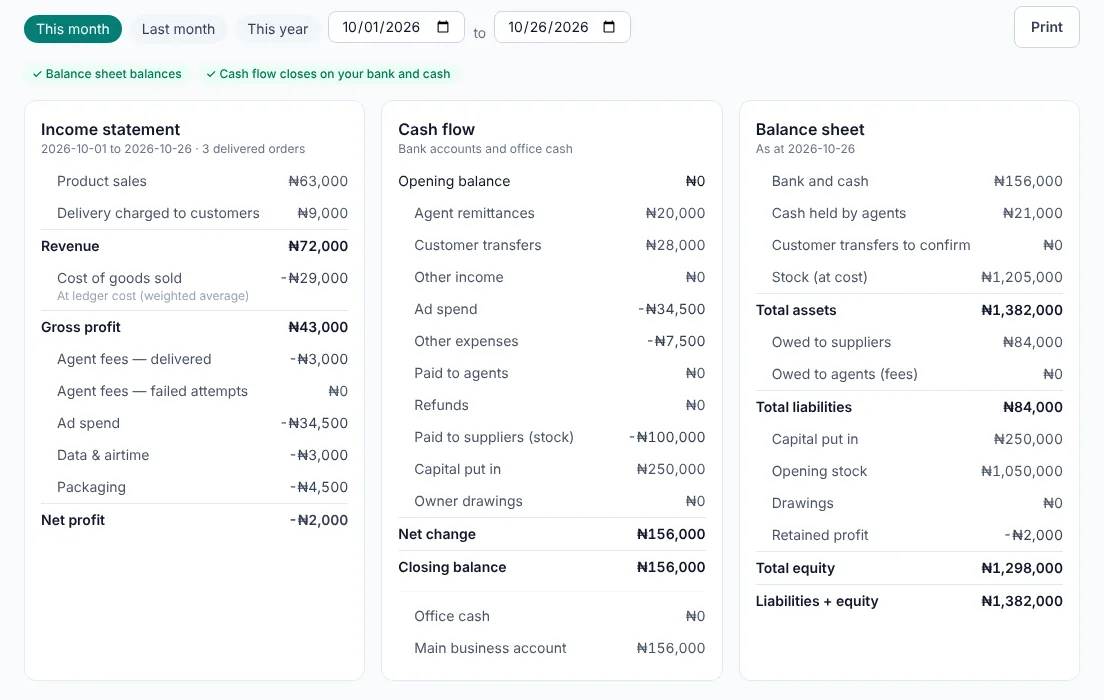The image size is (1104, 700).
Task: Select the Paid to agents label
Action: 461,373
